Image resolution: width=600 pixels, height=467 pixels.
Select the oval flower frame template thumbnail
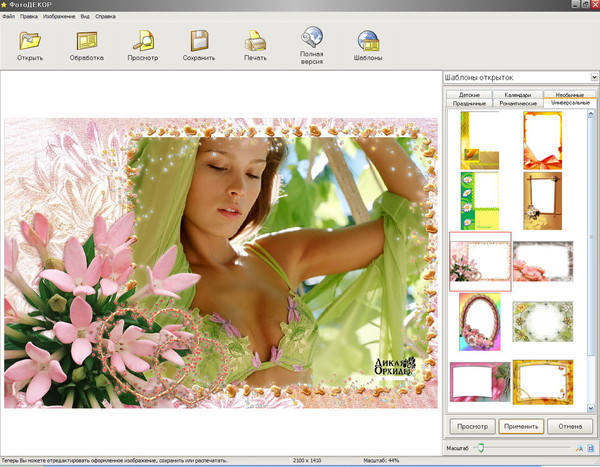[480, 321]
